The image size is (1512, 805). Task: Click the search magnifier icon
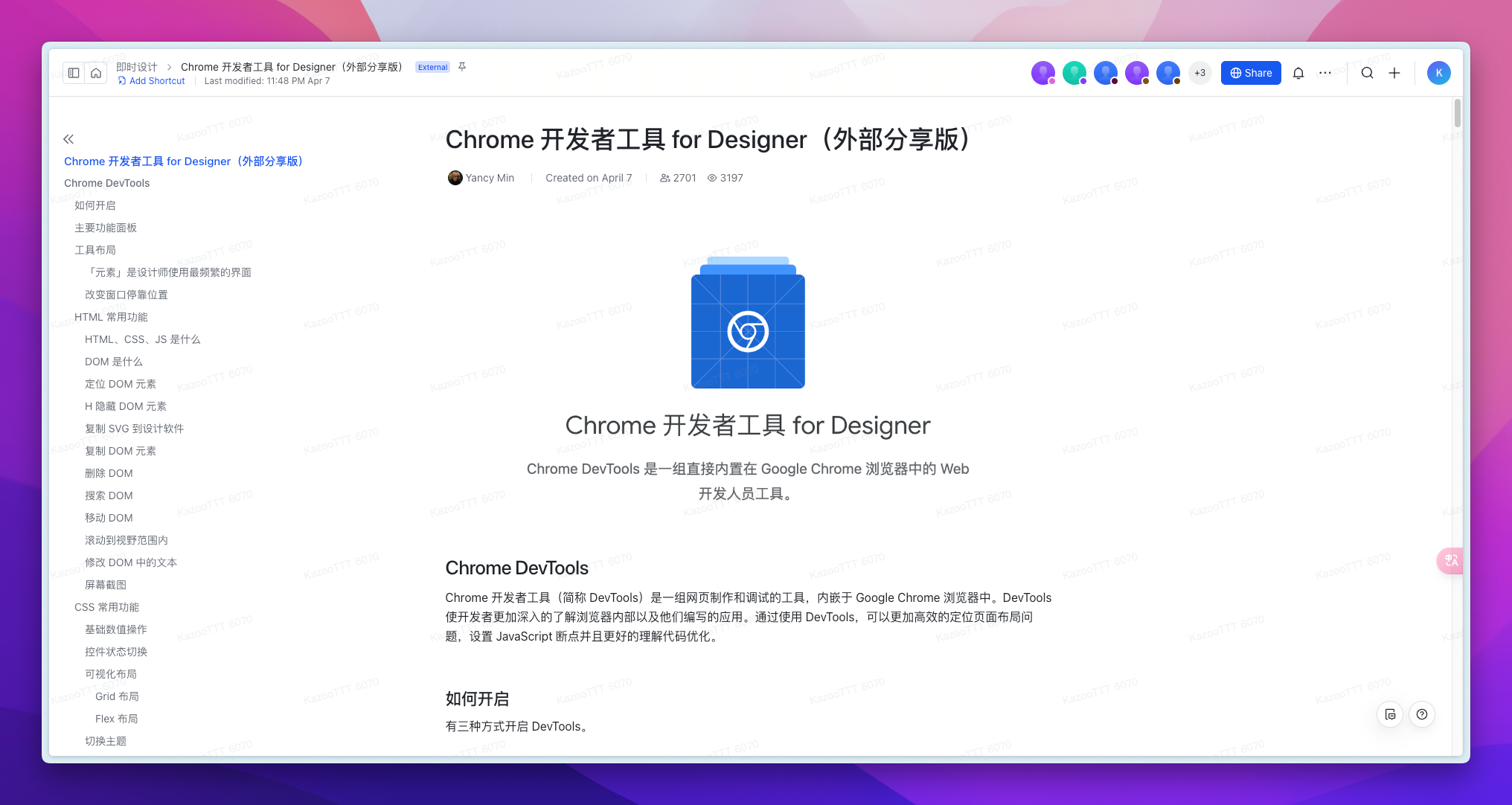[x=1367, y=73]
